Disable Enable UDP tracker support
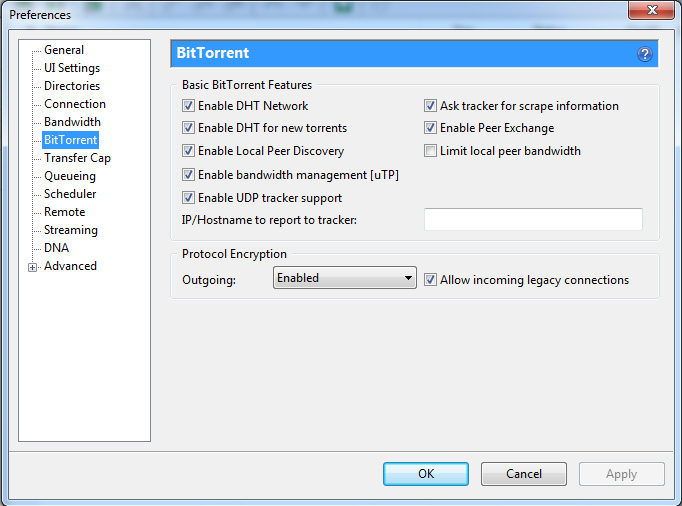Screen dimensions: 682x506 pos(188,198)
